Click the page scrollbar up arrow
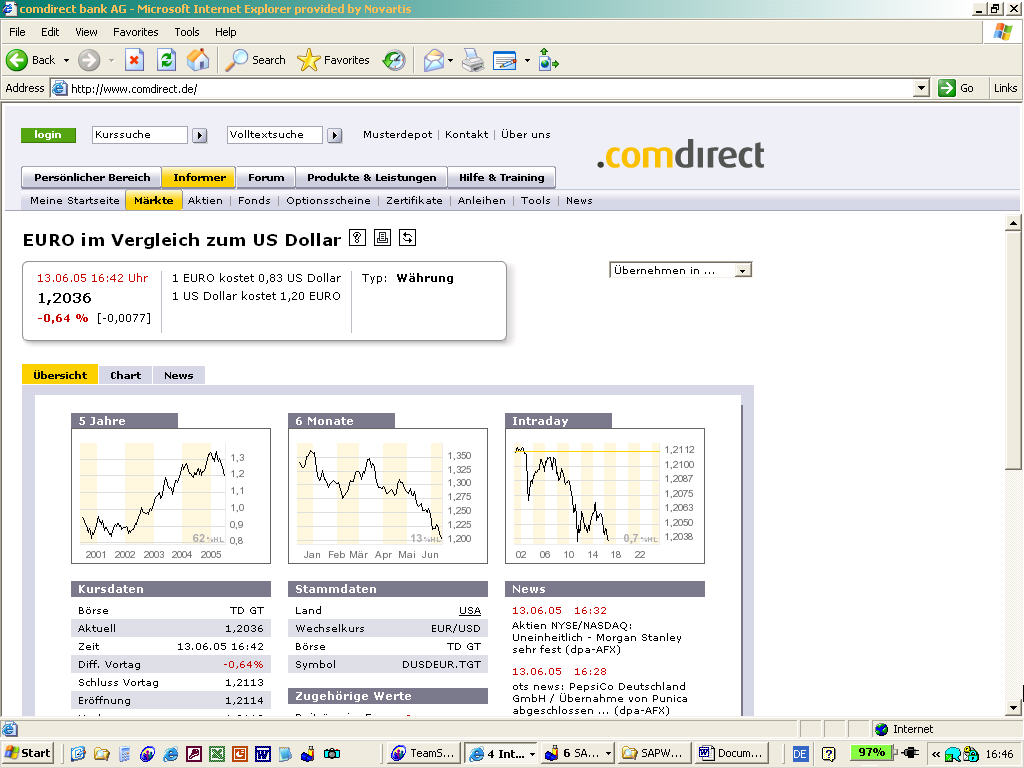The width and height of the screenshot is (1024, 768). point(1013,223)
